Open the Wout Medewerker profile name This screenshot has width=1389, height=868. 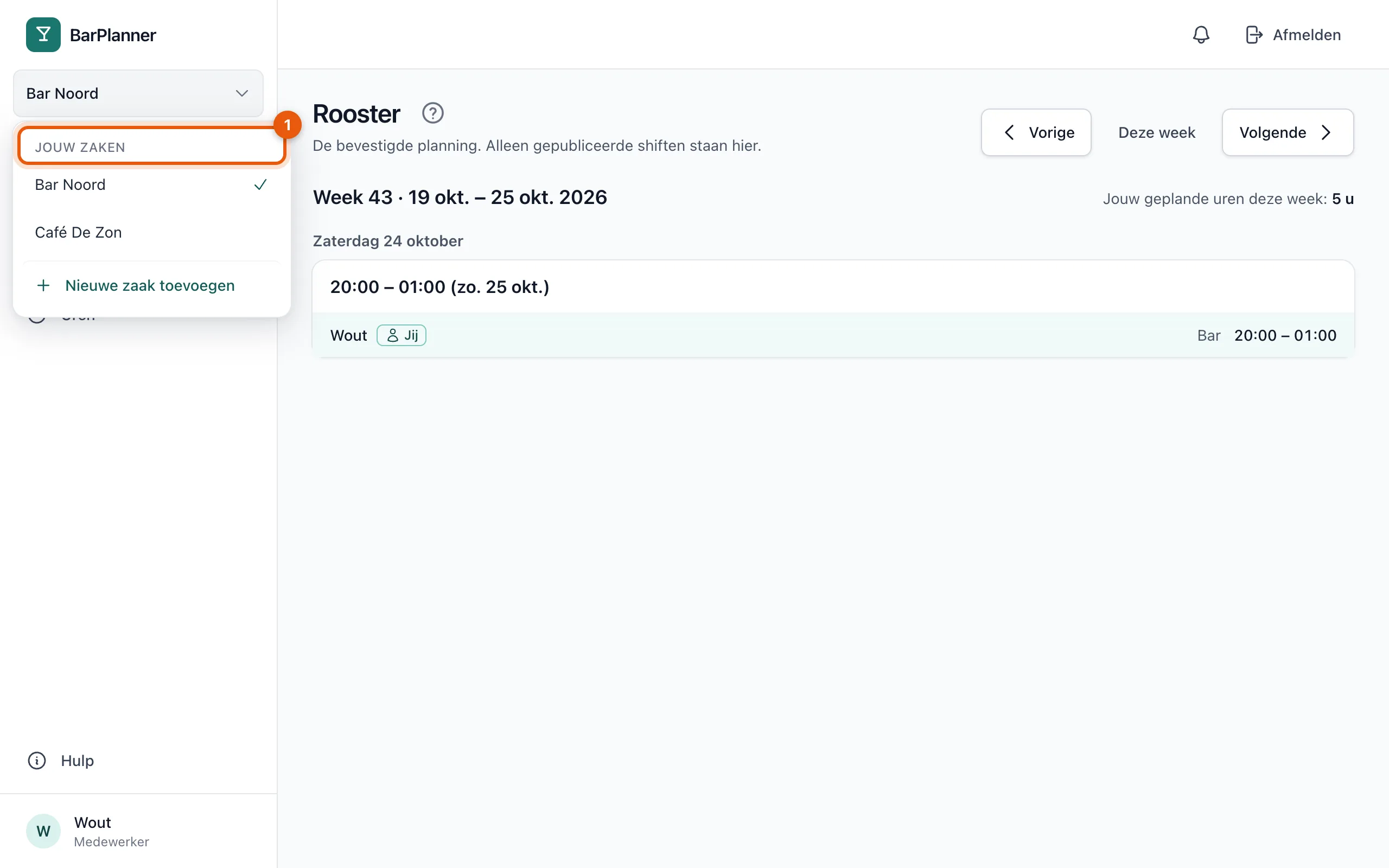[x=111, y=831]
